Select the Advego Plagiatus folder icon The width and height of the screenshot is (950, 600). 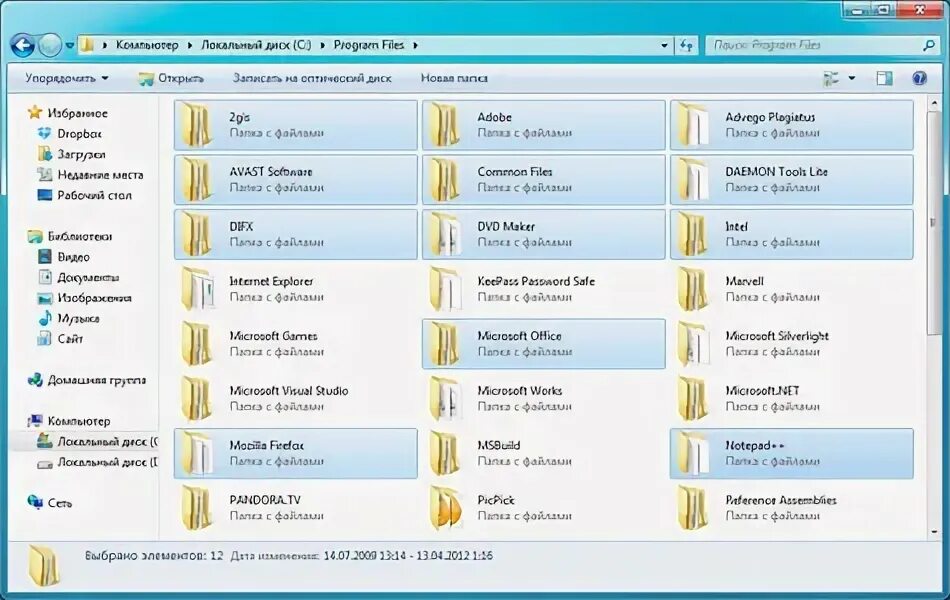tap(694, 125)
